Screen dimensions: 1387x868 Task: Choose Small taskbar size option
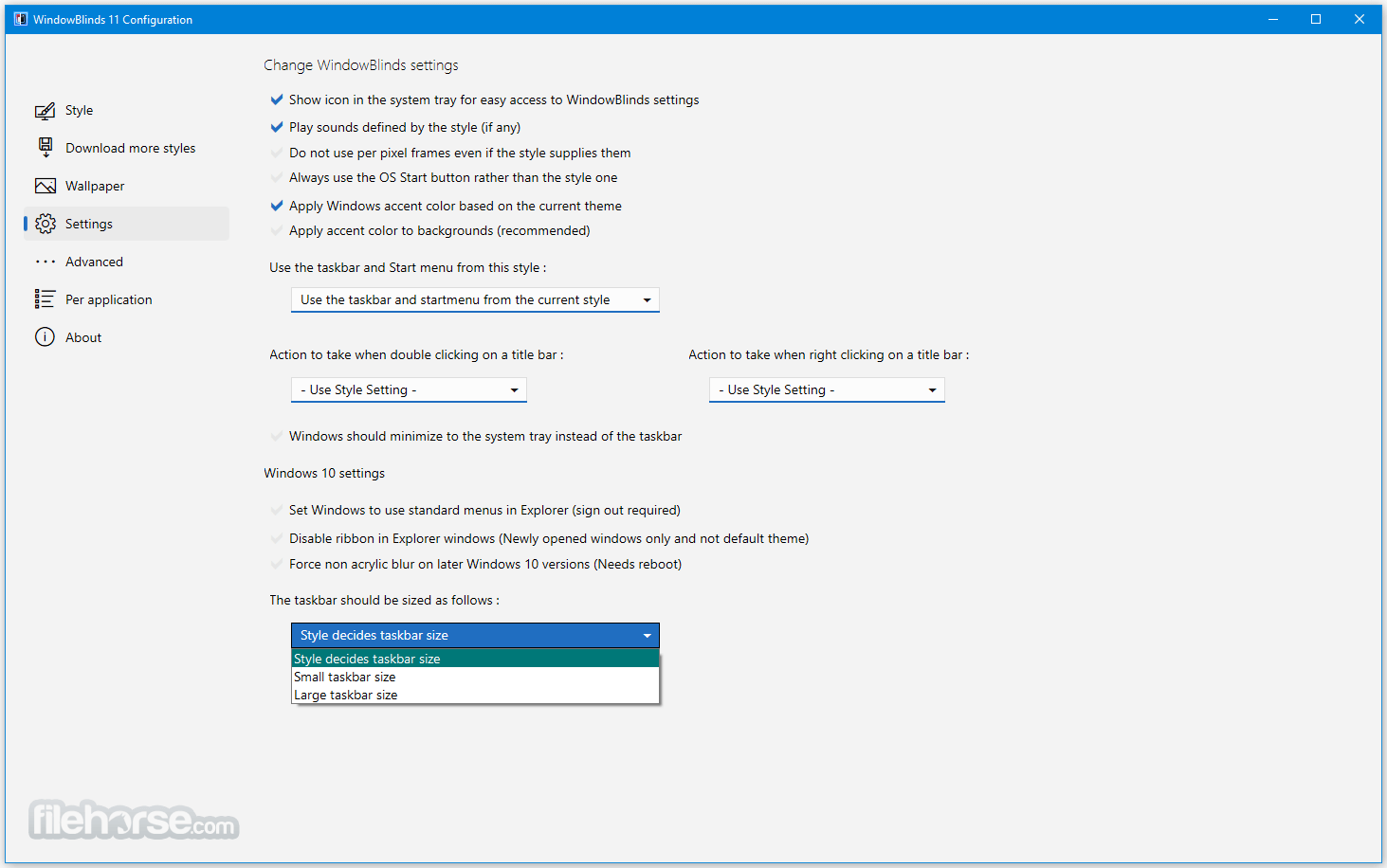pyautogui.click(x=475, y=677)
